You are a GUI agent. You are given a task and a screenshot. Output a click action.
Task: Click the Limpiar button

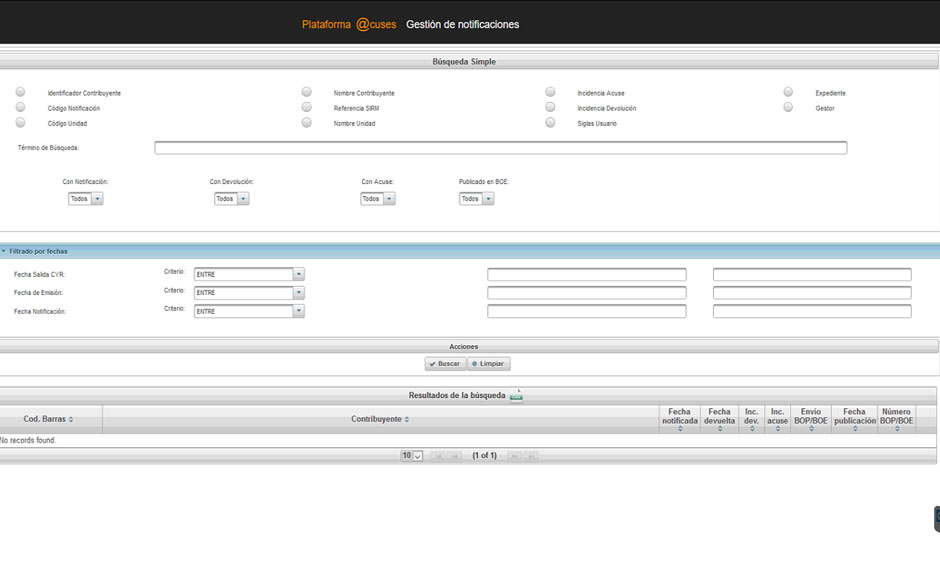pos(488,364)
